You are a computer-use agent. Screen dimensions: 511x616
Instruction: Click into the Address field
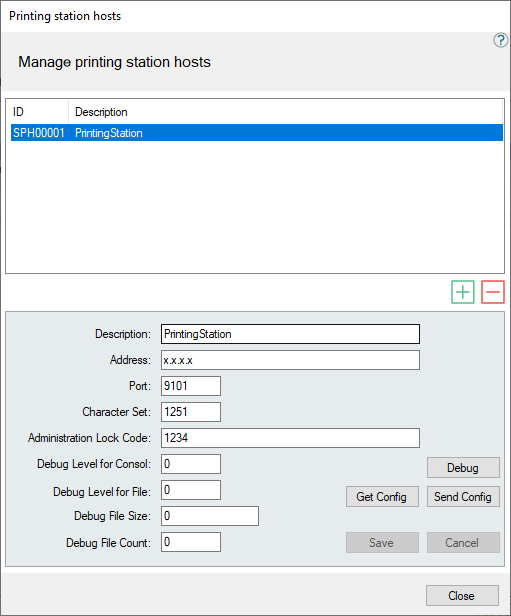pos(290,360)
